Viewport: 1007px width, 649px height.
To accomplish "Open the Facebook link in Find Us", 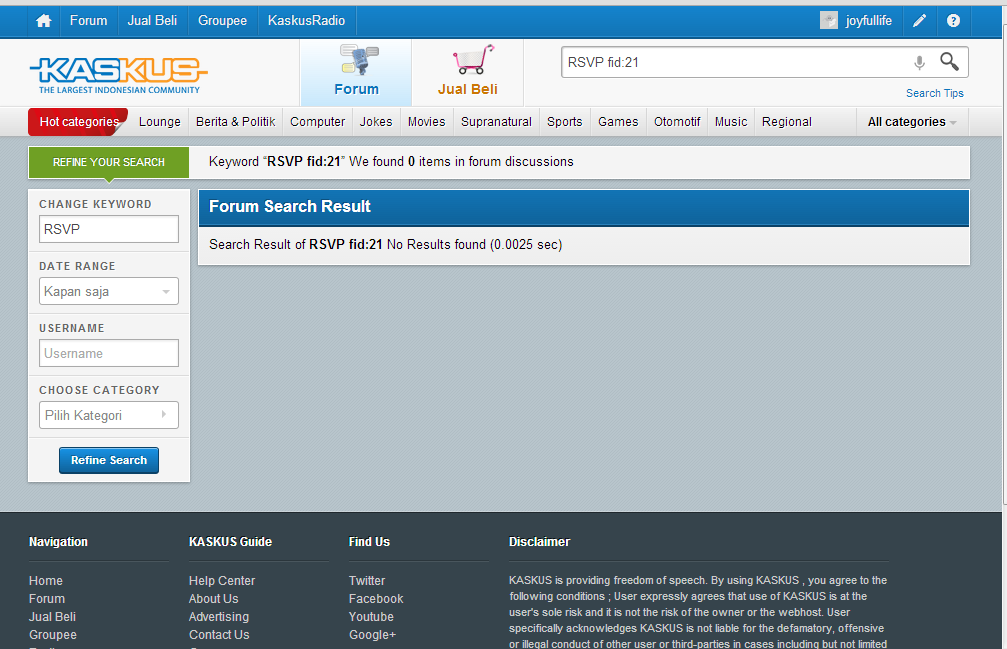I will [x=376, y=598].
